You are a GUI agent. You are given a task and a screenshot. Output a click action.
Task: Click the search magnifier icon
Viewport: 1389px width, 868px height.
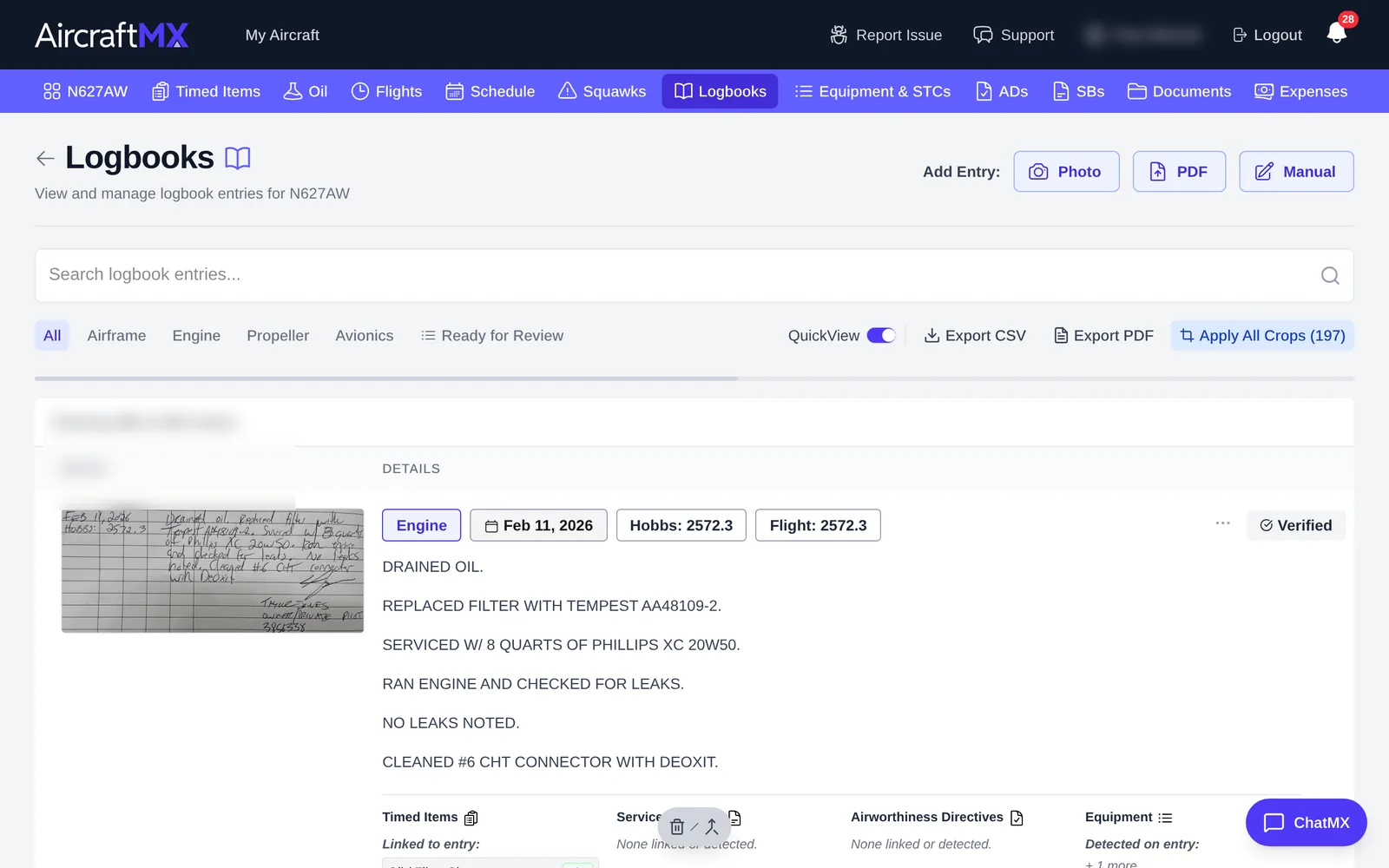point(1330,275)
